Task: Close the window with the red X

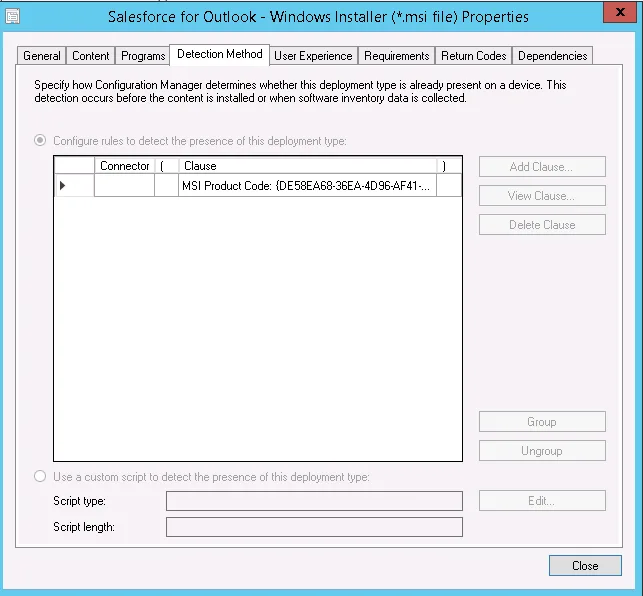Action: [620, 12]
